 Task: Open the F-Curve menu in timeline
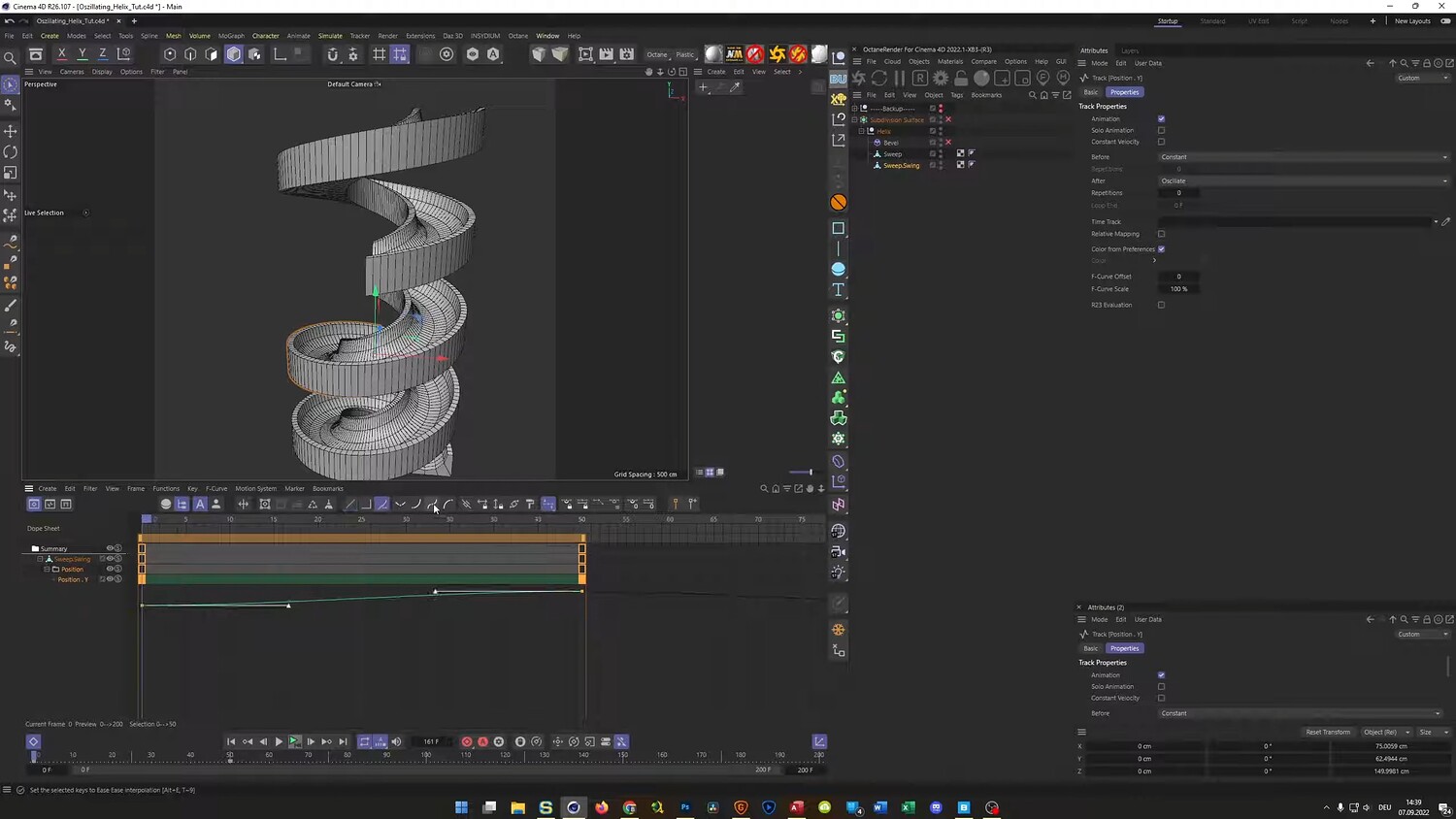point(216,488)
